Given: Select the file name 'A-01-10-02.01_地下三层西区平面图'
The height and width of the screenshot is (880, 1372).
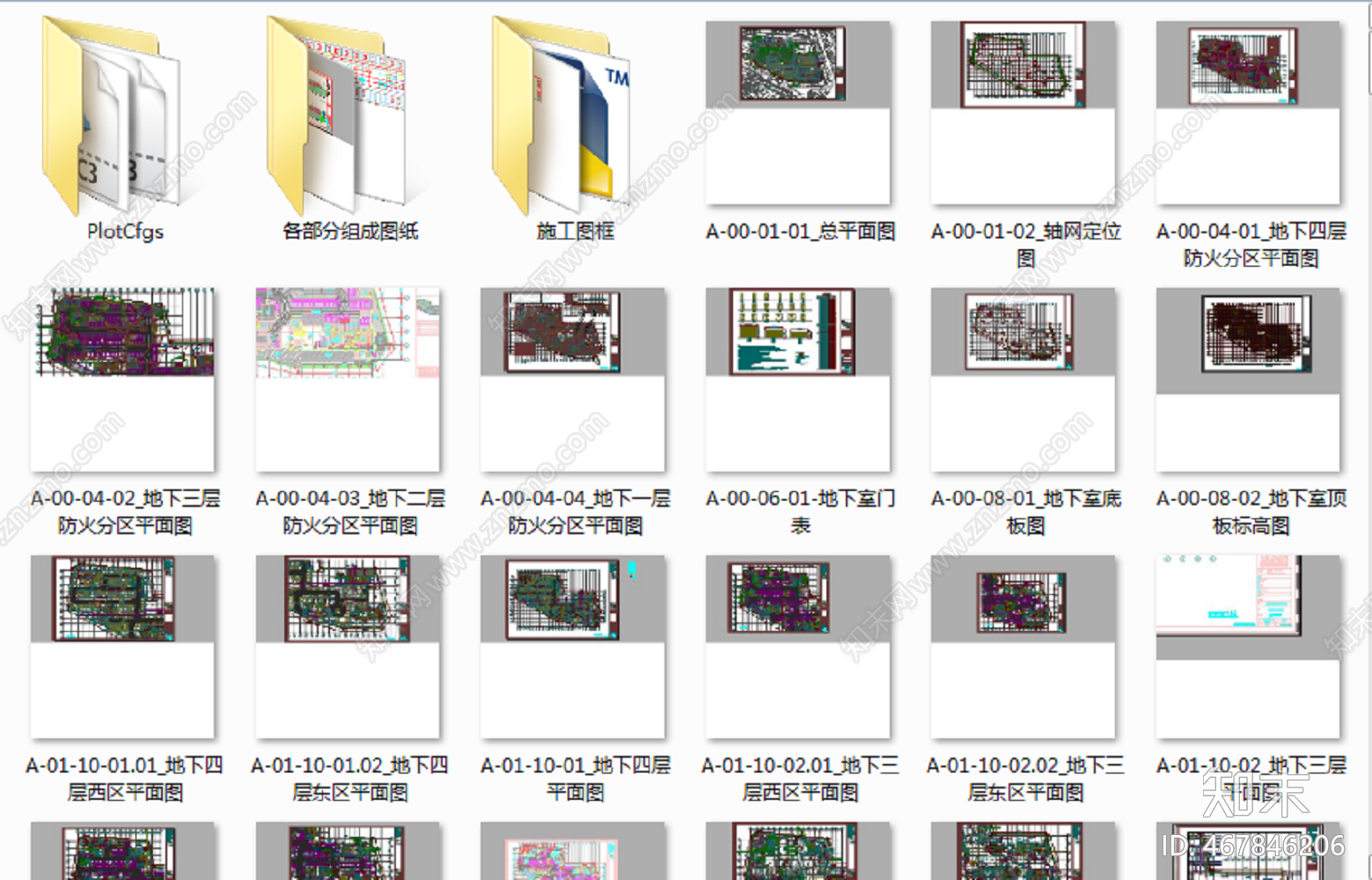Looking at the screenshot, I should (800, 779).
